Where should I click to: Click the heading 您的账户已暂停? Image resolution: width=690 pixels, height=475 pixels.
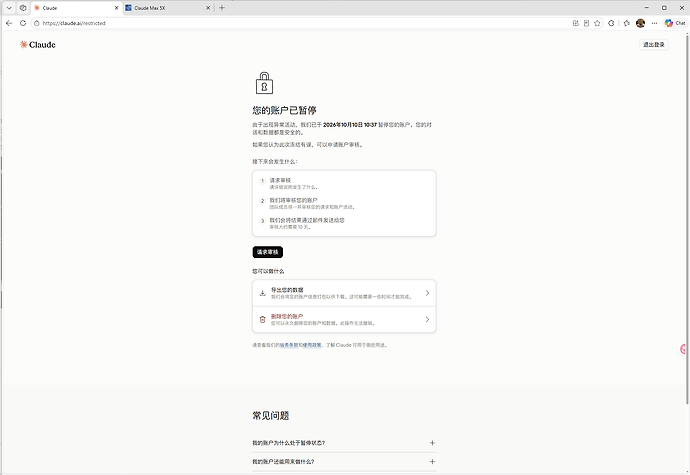(284, 110)
